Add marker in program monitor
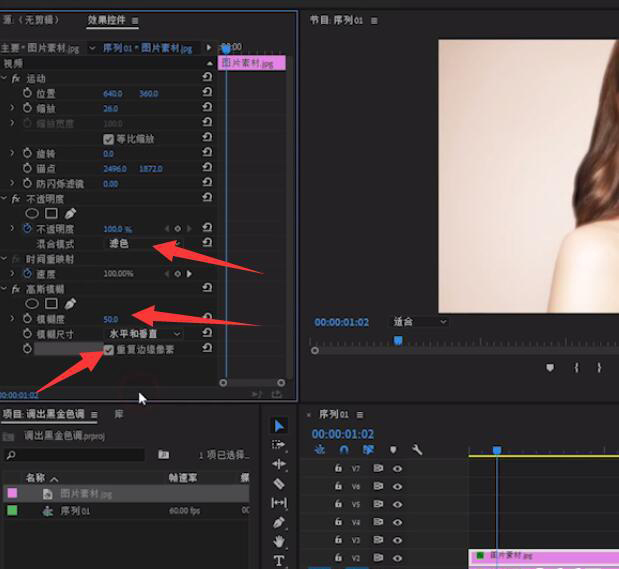The image size is (619, 569). click(x=550, y=368)
